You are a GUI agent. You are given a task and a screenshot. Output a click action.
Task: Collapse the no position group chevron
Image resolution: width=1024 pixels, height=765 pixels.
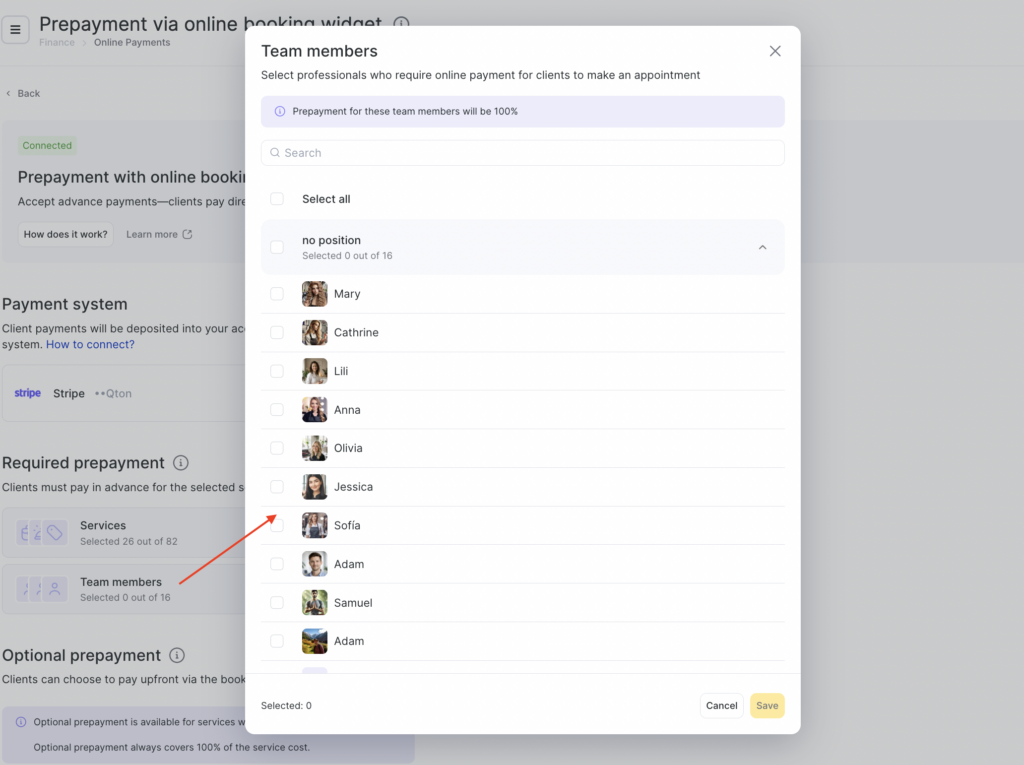tap(762, 247)
